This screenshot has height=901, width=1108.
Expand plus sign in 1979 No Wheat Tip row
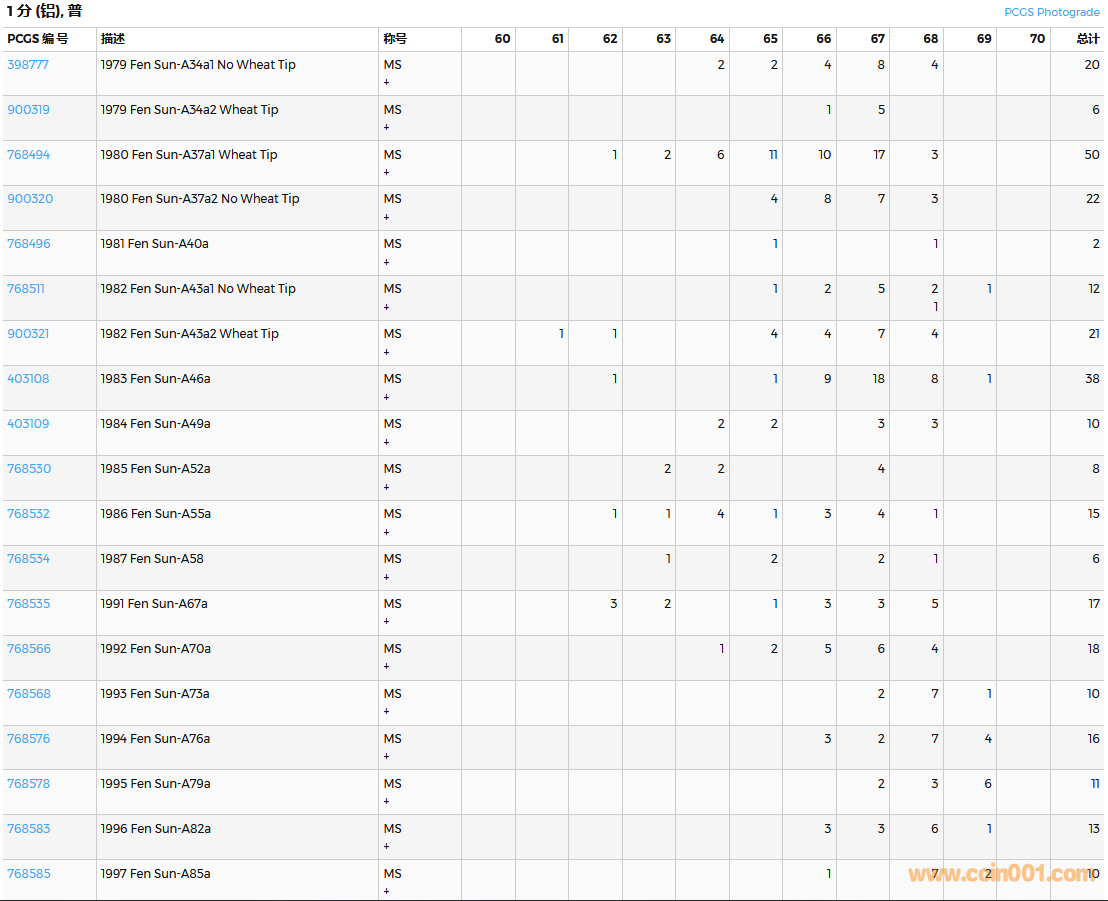tap(387, 82)
